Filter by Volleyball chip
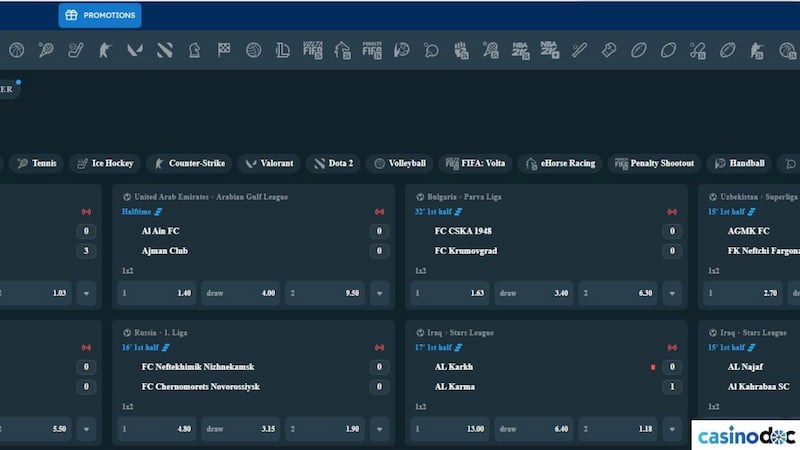The image size is (800, 450). tap(399, 163)
